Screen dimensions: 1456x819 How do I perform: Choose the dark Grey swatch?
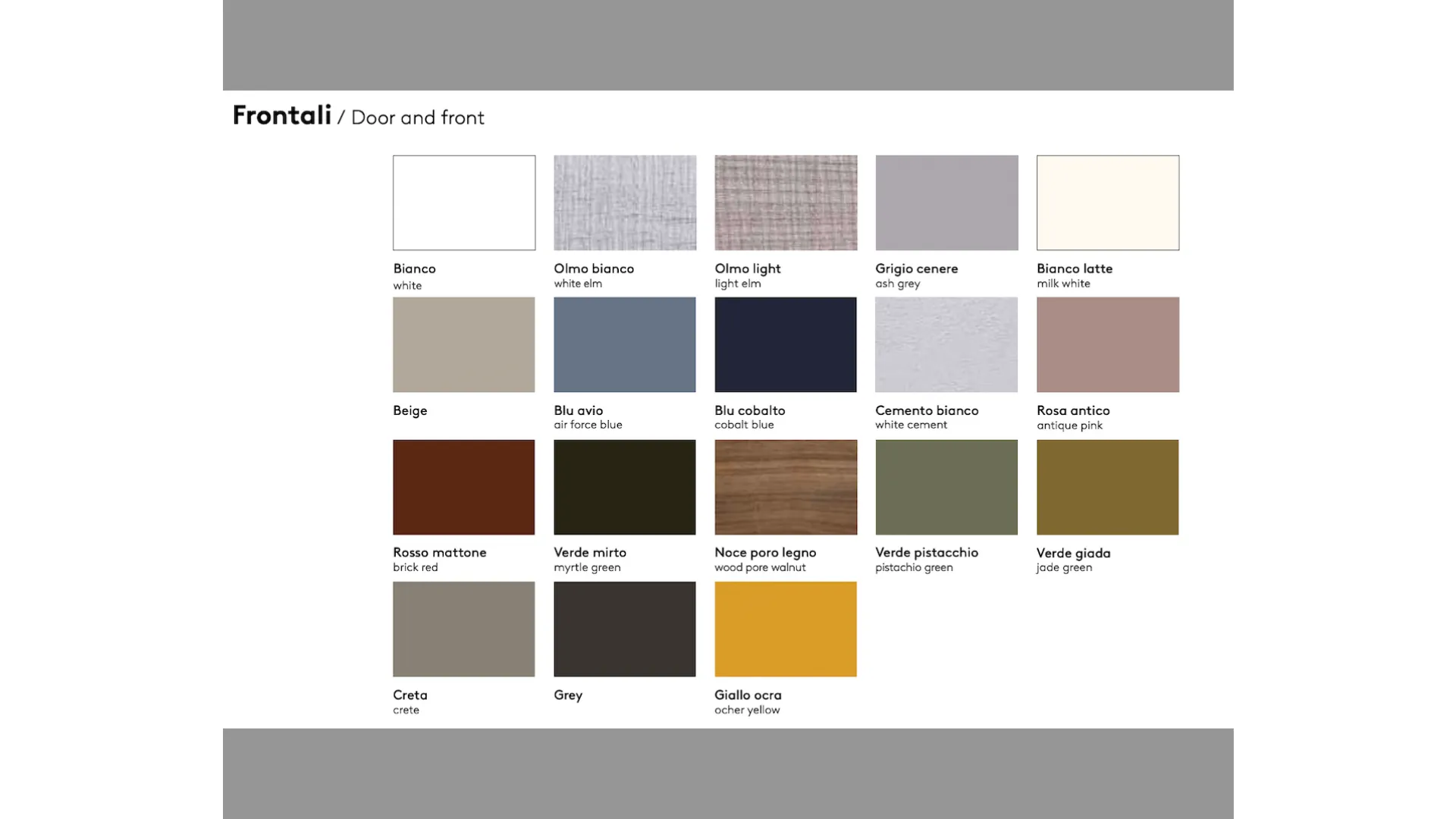pyautogui.click(x=625, y=629)
